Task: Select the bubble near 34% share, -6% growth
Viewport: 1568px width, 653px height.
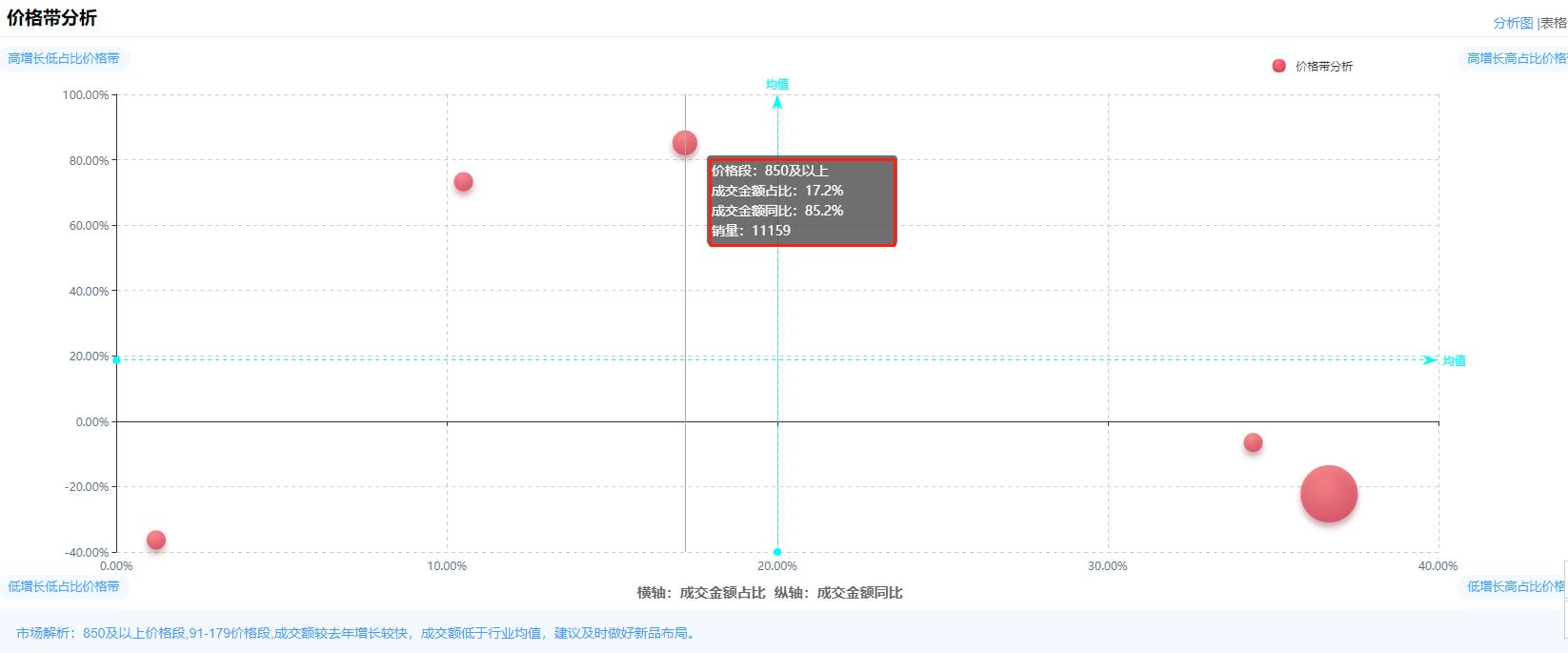Action: tap(1253, 442)
